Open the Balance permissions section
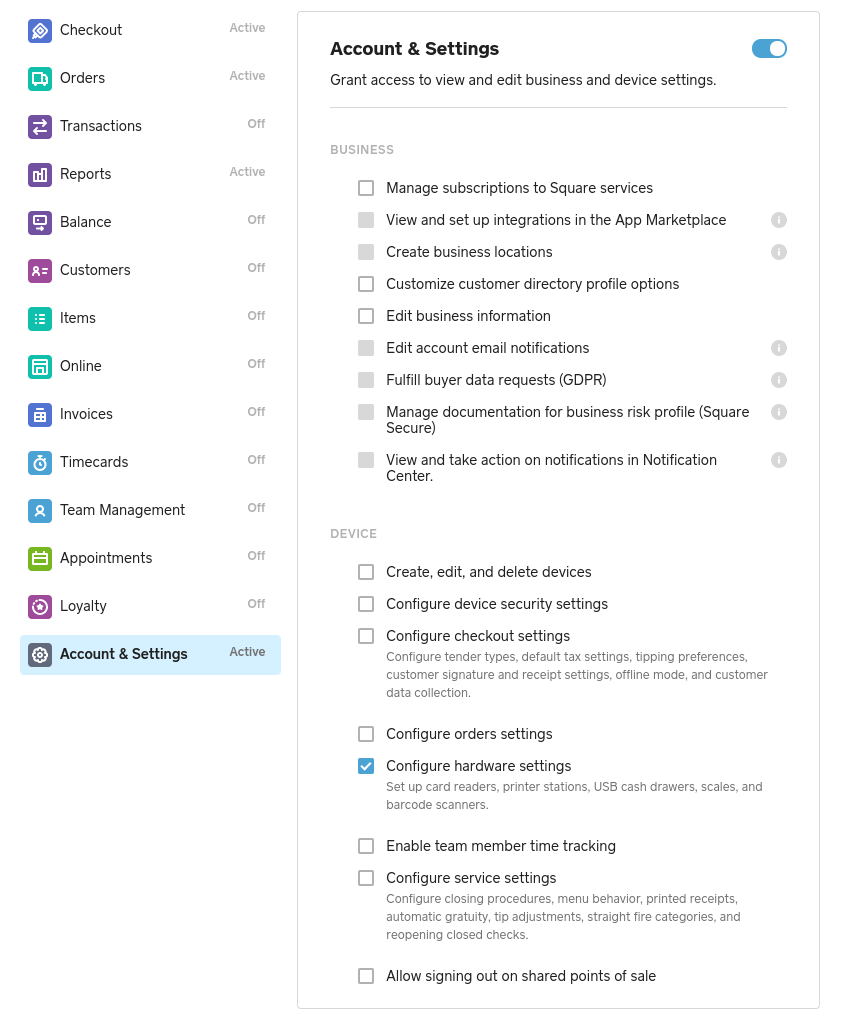The width and height of the screenshot is (850, 1029). [x=85, y=222]
